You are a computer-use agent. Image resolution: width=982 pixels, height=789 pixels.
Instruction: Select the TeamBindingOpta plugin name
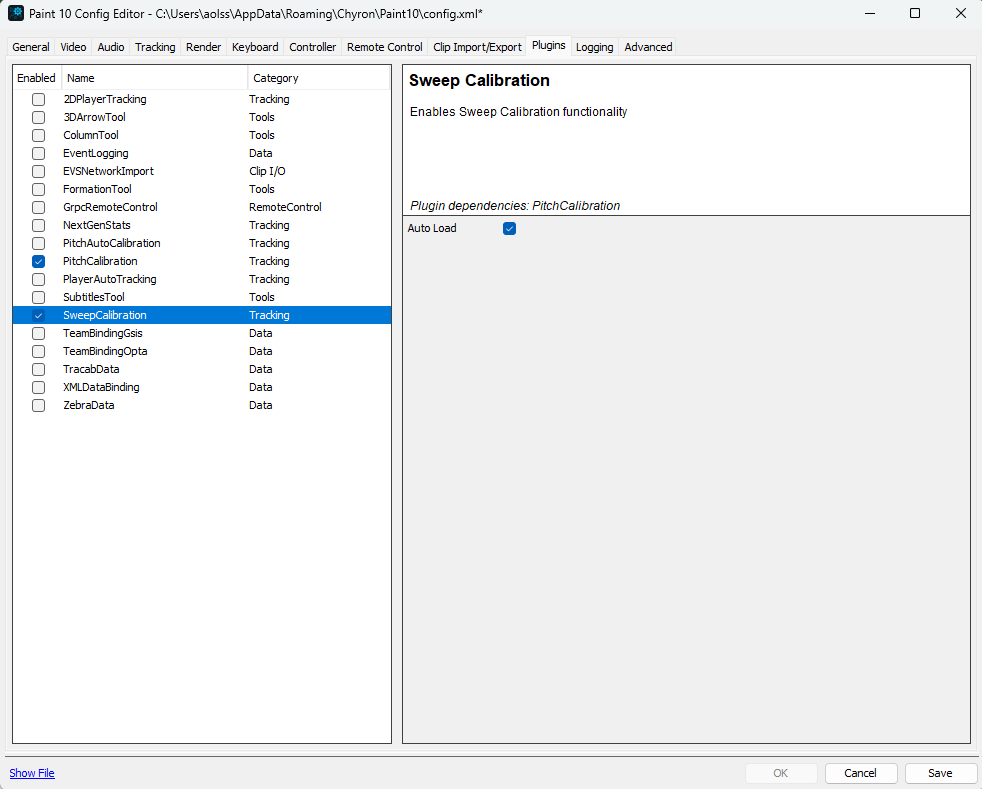pyautogui.click(x=105, y=351)
